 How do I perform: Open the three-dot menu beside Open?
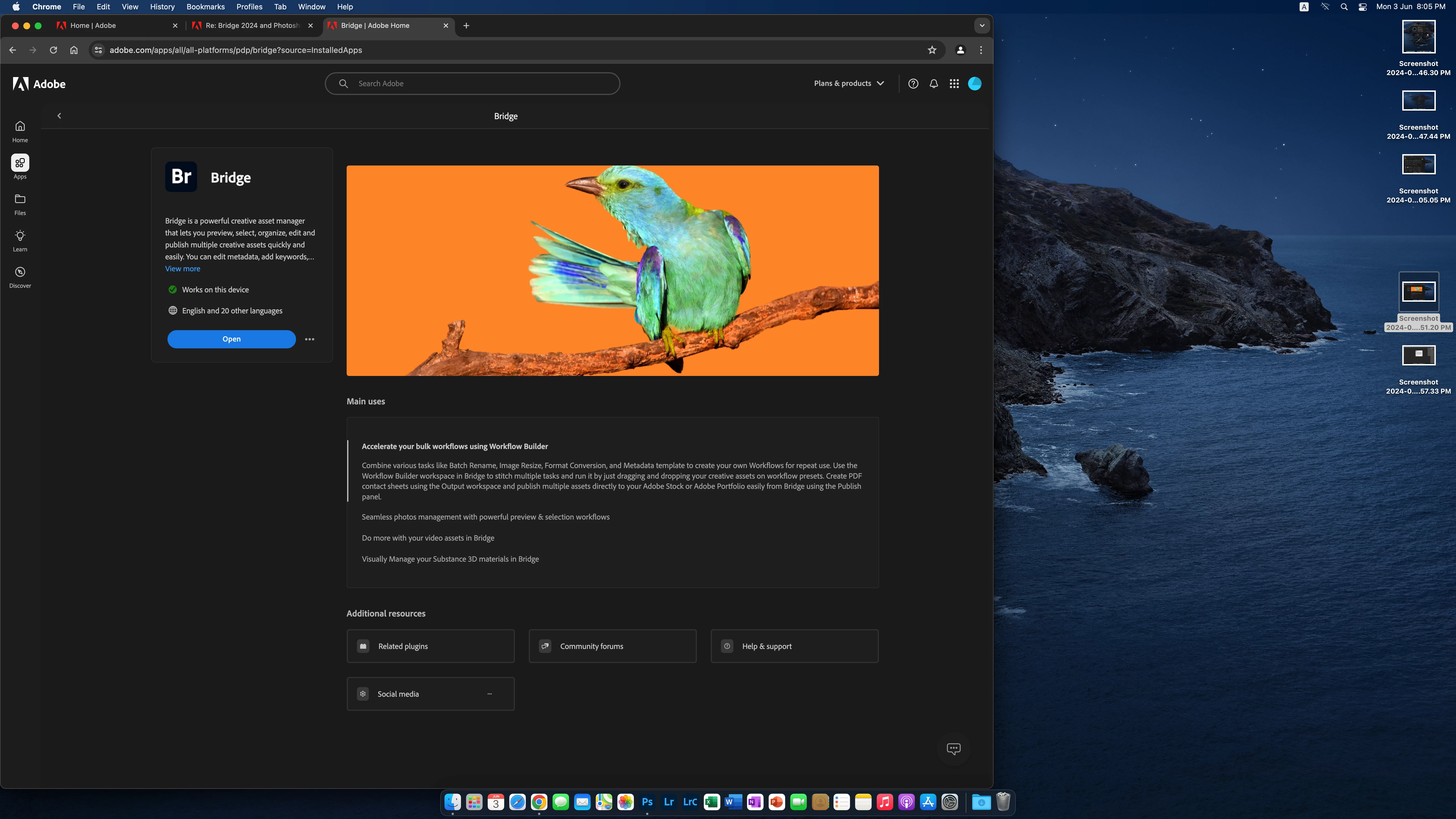pos(310,339)
